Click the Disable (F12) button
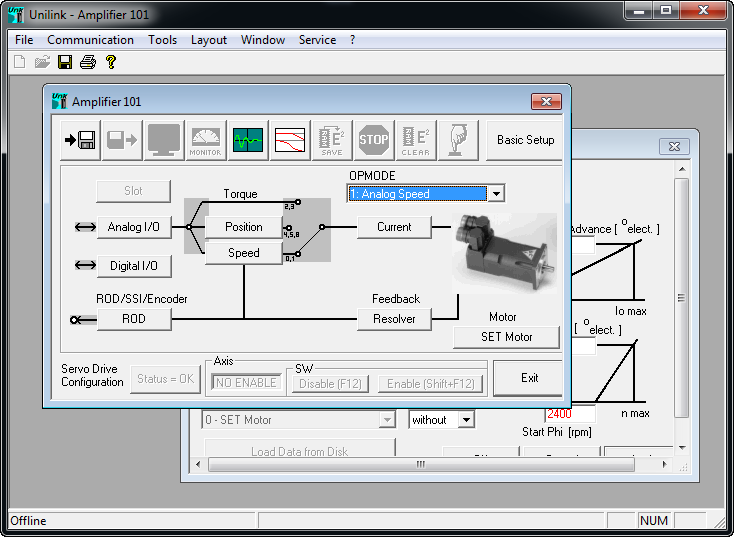Screen dimensions: 734x537 coord(330,384)
